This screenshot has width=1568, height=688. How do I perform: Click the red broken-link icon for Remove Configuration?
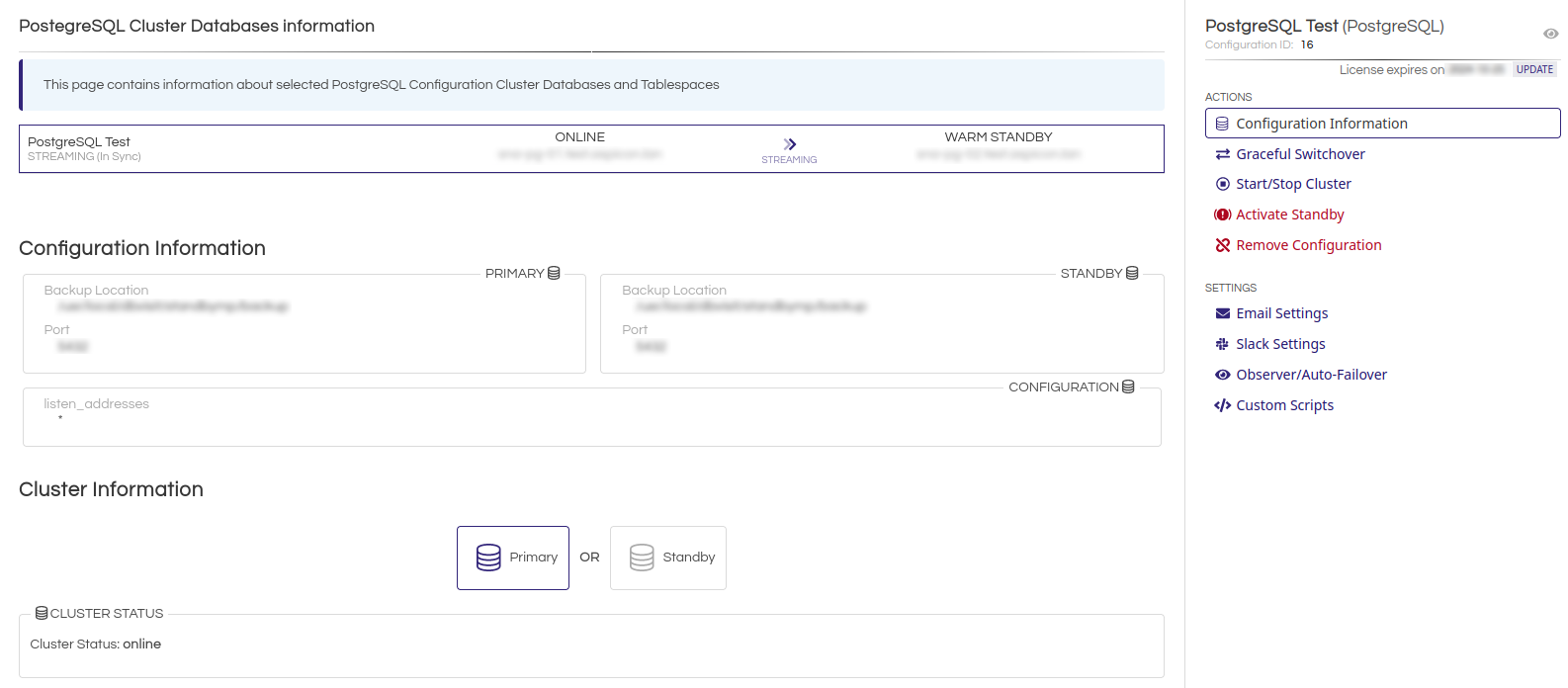(x=1222, y=245)
